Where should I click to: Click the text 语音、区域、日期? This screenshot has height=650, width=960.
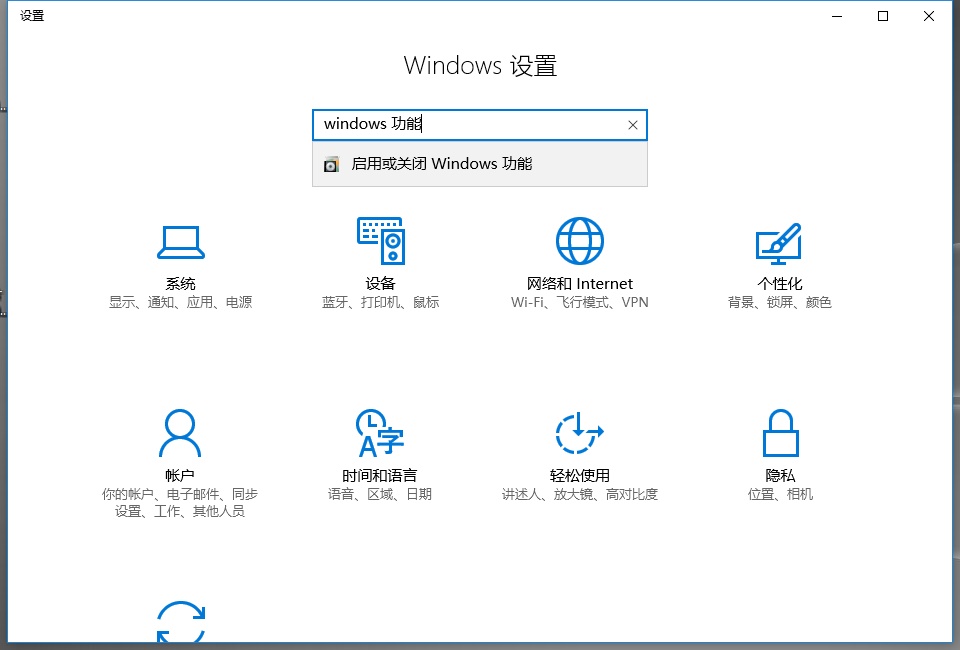(380, 495)
